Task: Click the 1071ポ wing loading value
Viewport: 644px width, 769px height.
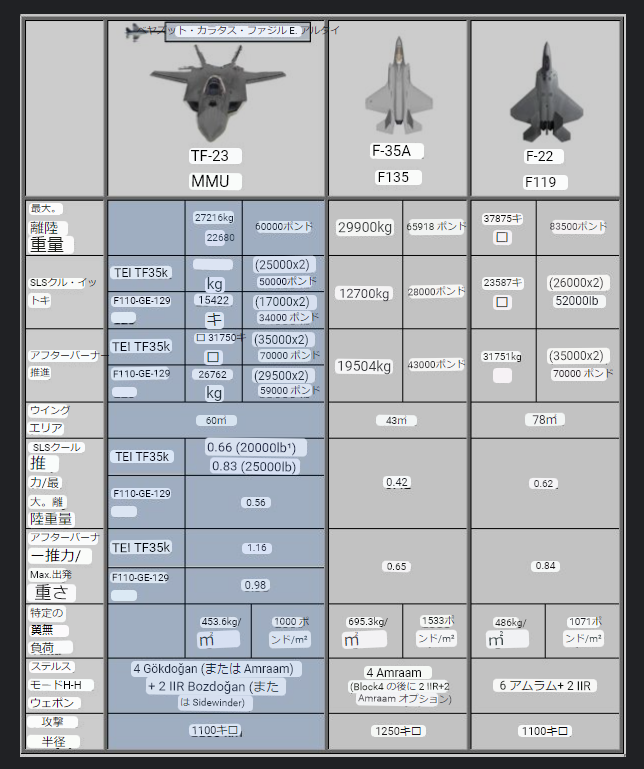Action: pos(585,622)
